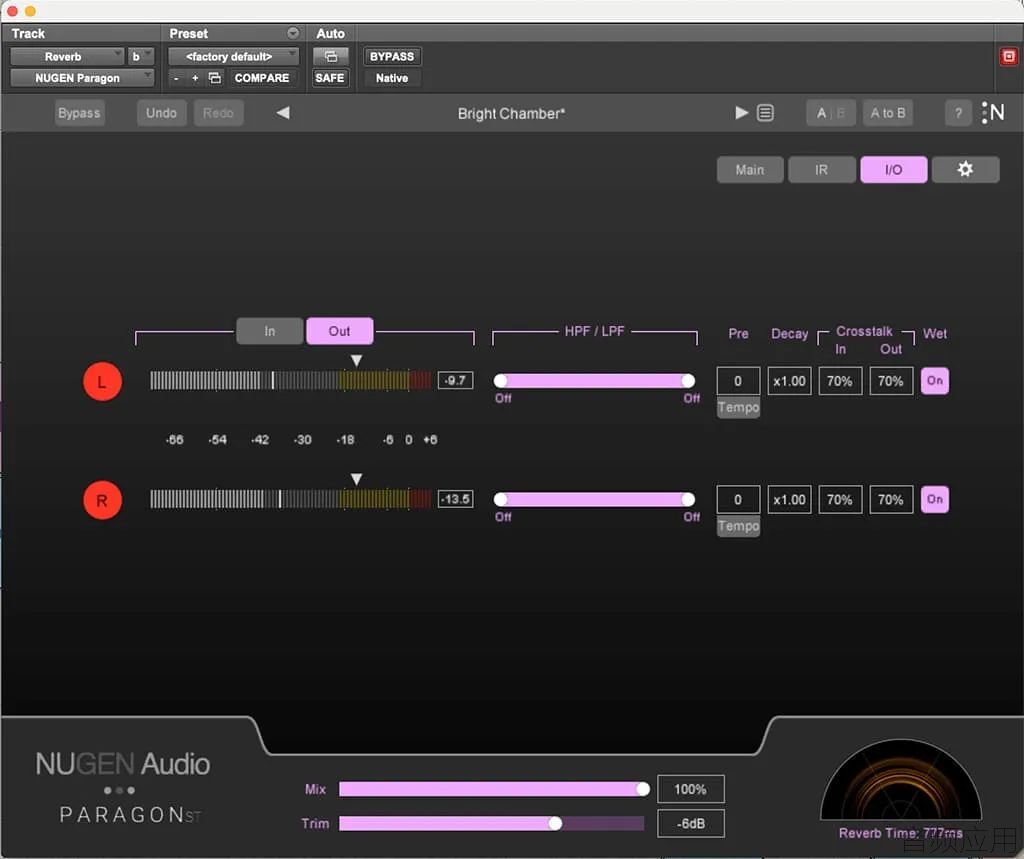Click the Redo button

click(x=218, y=113)
